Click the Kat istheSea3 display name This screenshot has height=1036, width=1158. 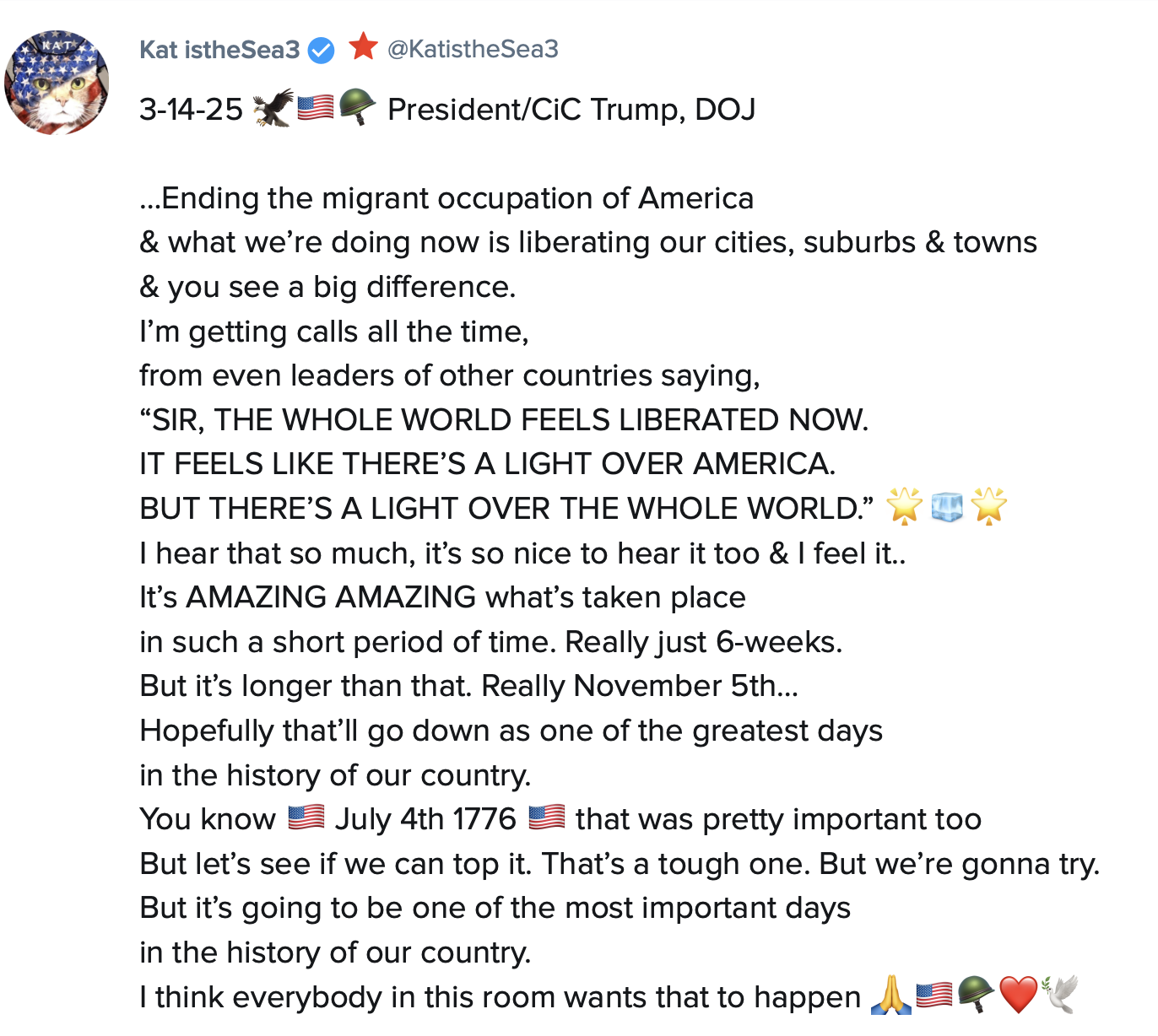219,50
